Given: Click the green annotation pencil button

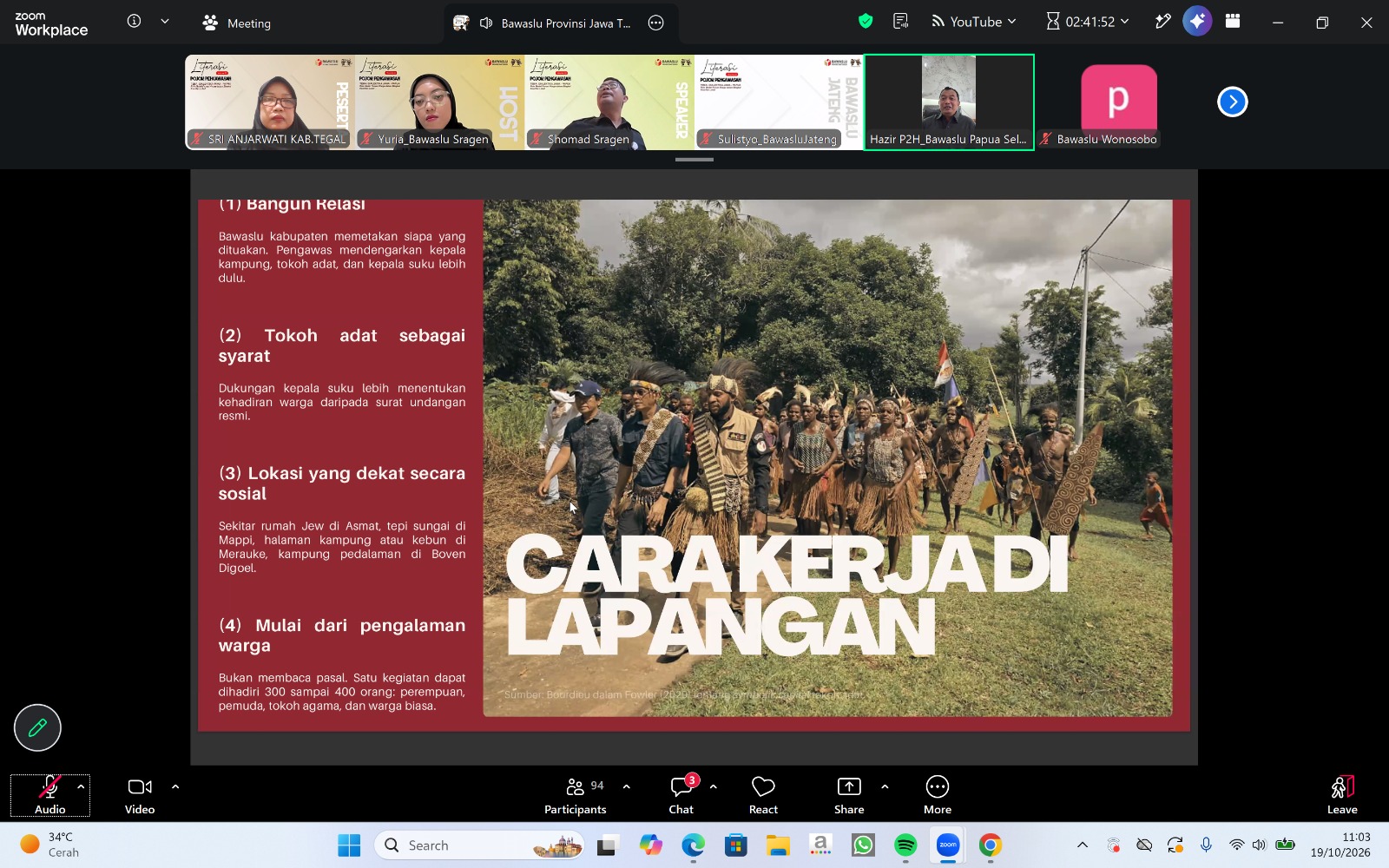Looking at the screenshot, I should pyautogui.click(x=37, y=727).
